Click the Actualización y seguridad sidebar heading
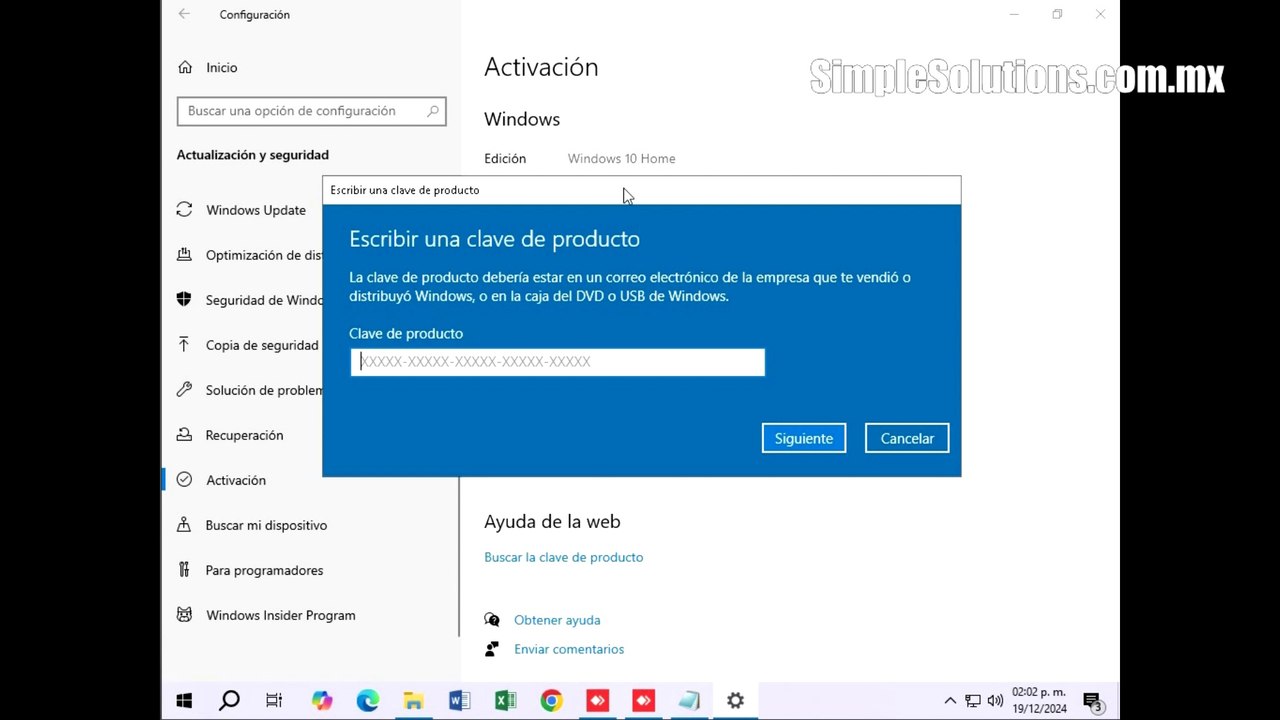 (x=253, y=155)
